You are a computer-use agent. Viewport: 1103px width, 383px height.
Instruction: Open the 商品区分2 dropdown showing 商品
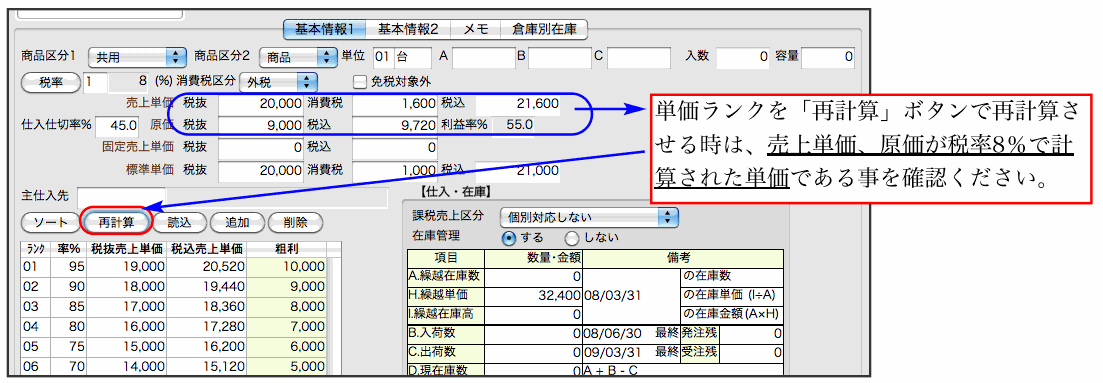coord(298,57)
